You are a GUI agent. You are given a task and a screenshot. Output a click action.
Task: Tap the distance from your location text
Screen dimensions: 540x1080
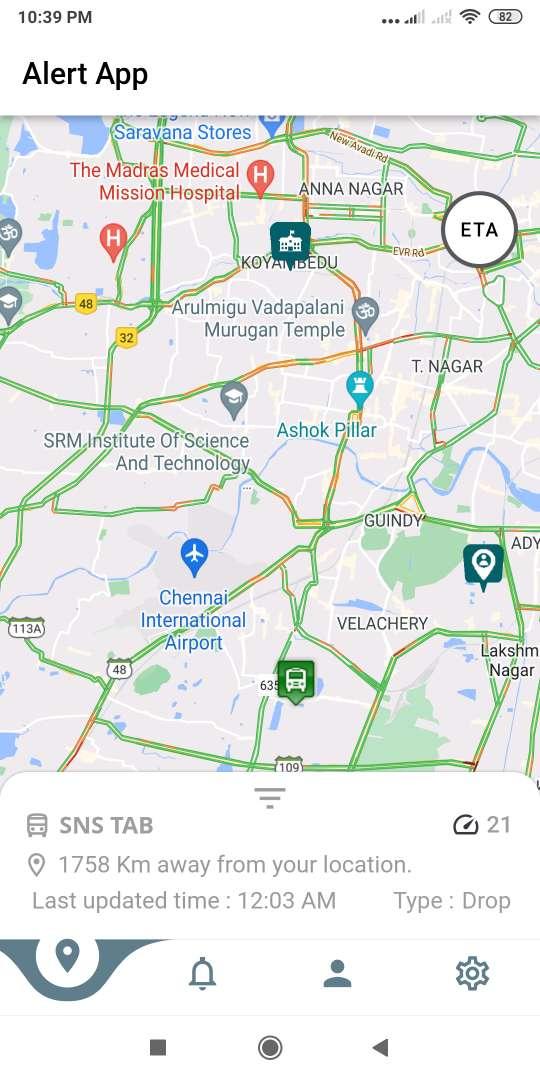click(235, 864)
